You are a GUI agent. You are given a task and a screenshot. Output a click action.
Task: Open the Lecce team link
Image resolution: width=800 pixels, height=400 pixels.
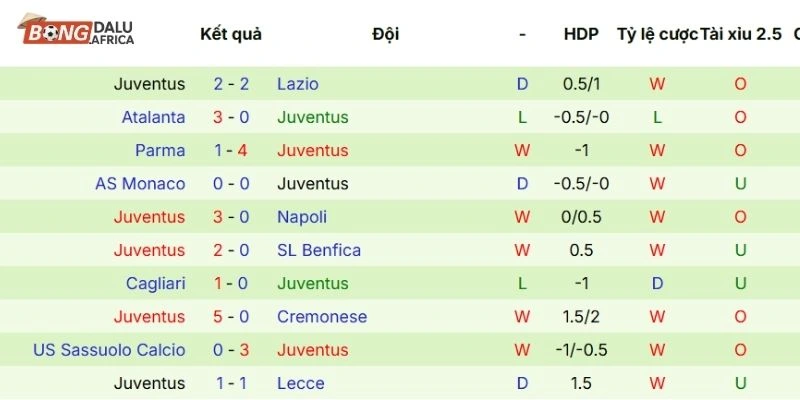point(298,383)
